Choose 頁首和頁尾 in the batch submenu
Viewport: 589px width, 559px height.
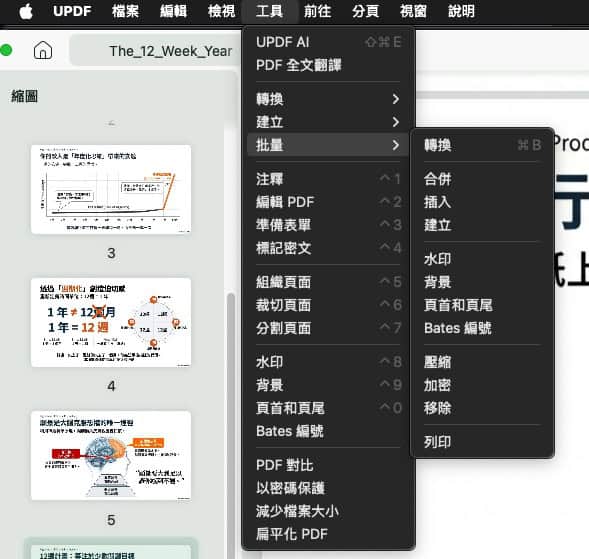click(482, 305)
